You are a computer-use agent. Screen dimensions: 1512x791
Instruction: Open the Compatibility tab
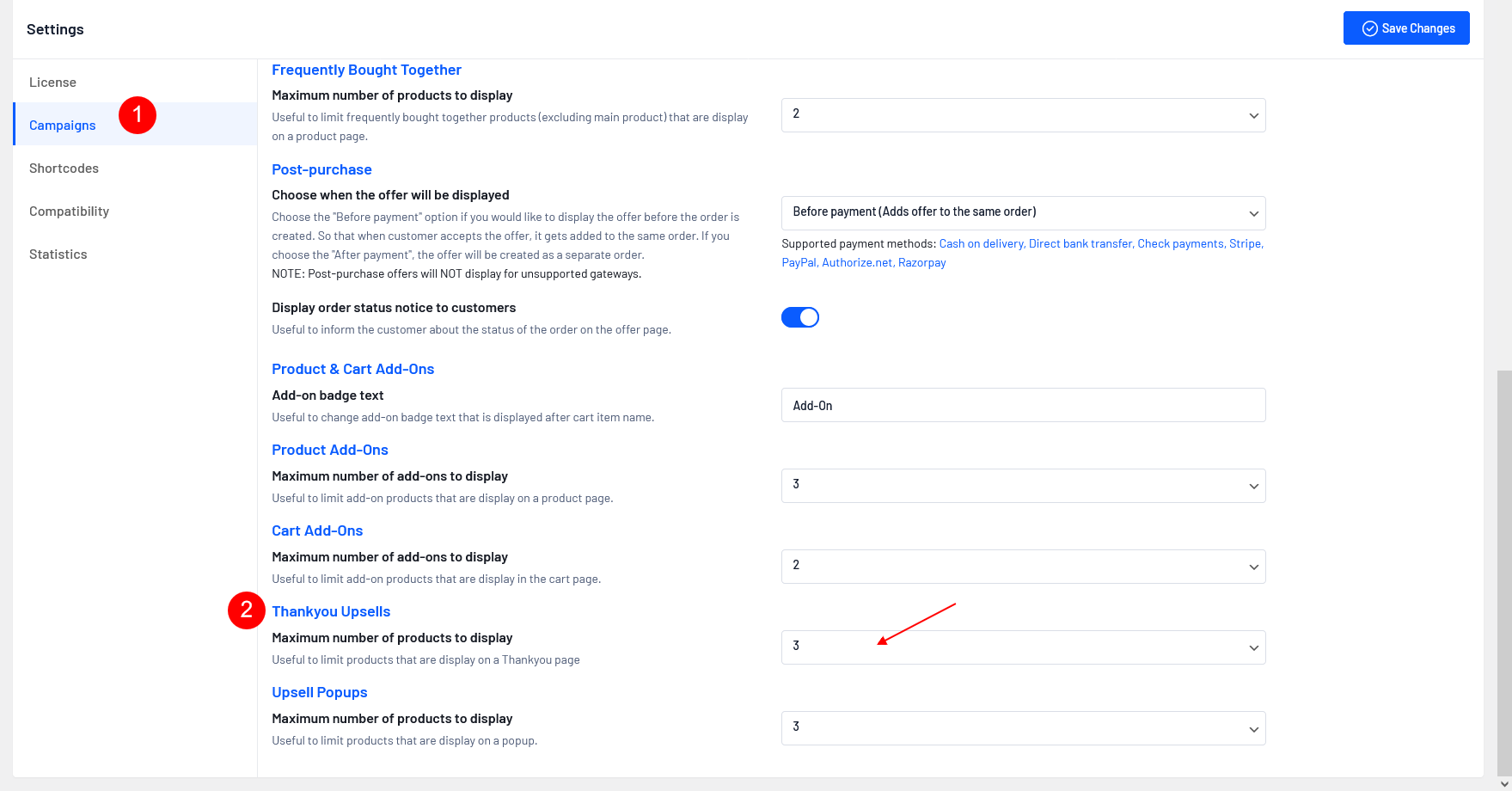pos(69,212)
